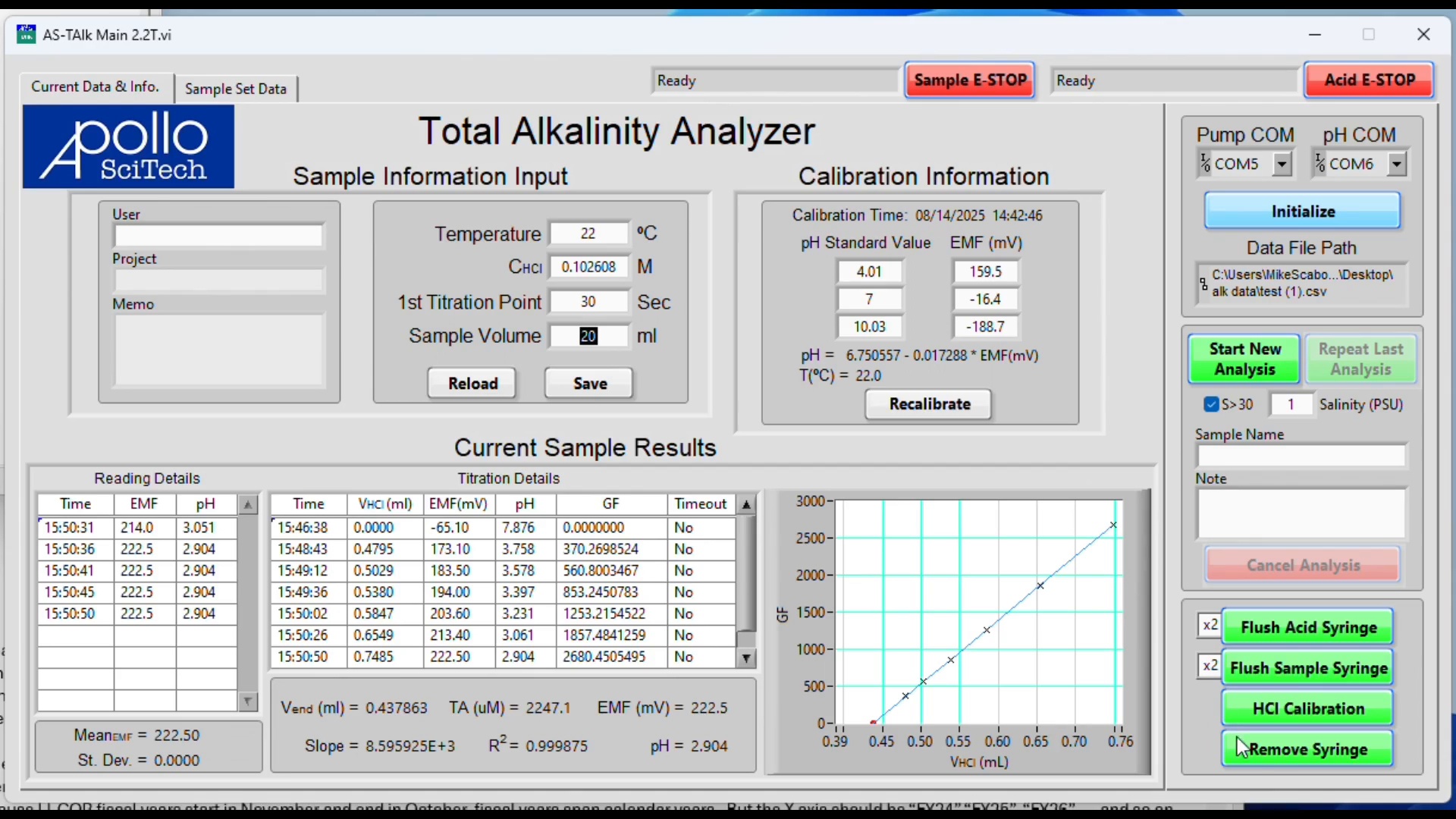Click the 1st Titration Point field

588,302
